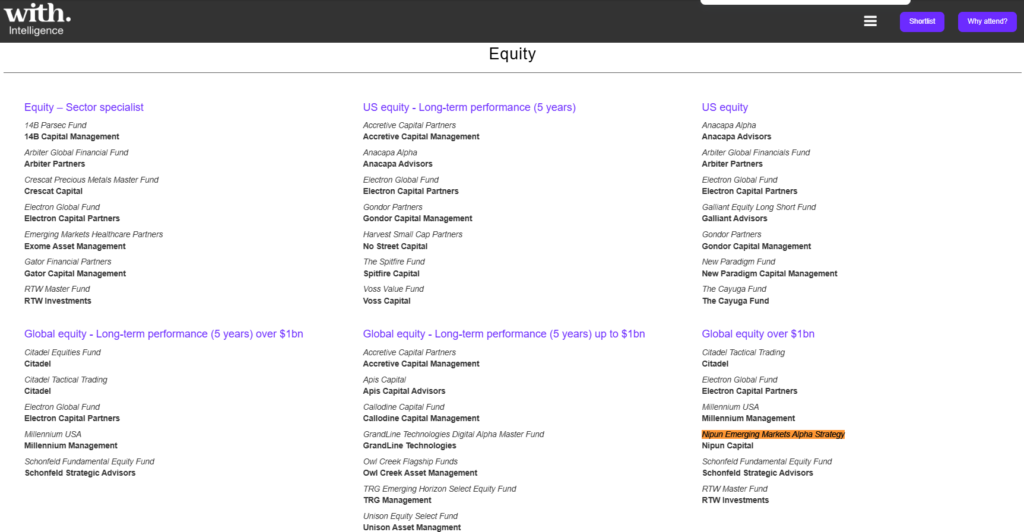Select Schonfeld Strategic Advisors under Global equity over $1bn

757,473
